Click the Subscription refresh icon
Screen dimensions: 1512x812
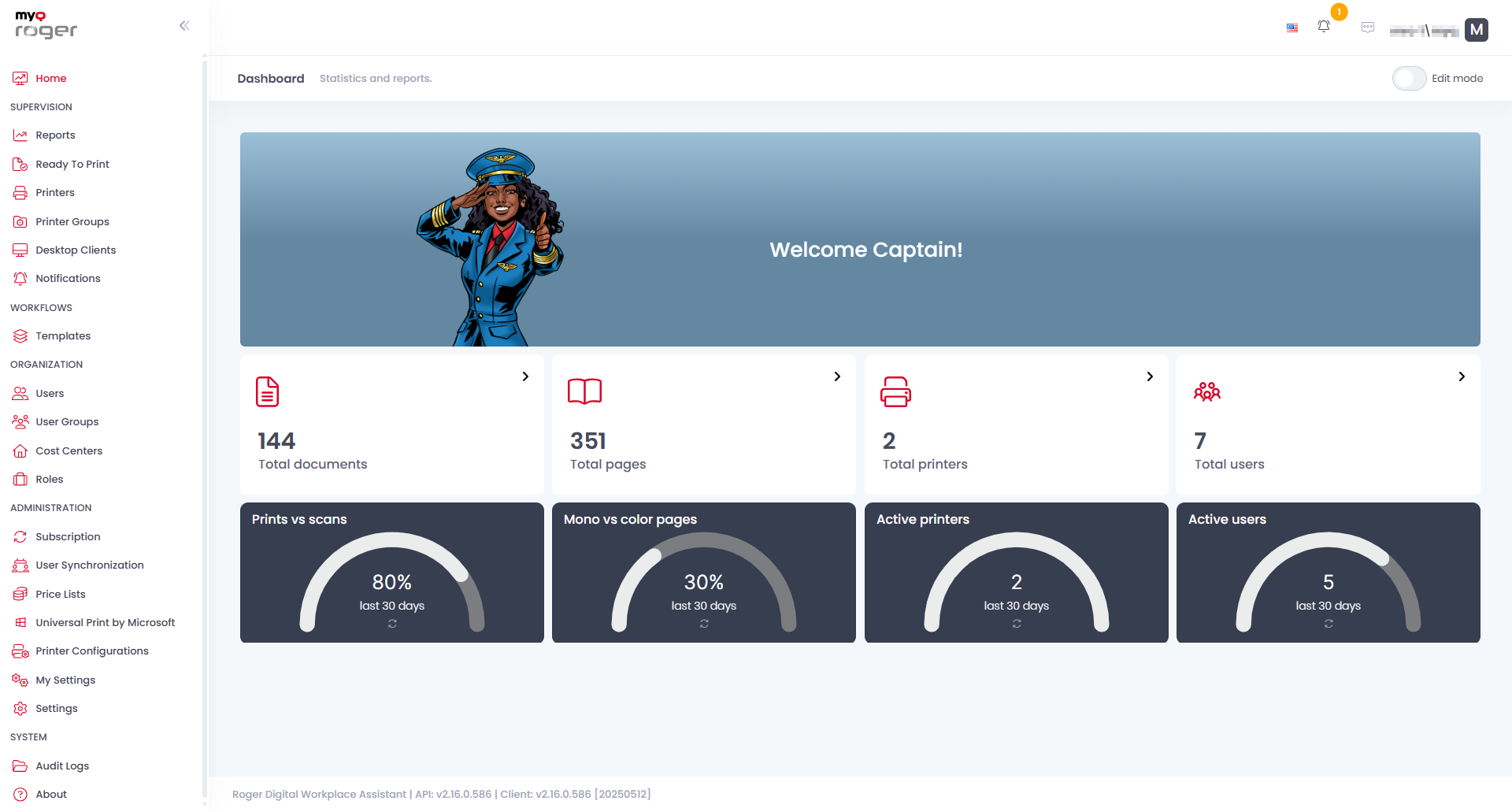(x=20, y=536)
